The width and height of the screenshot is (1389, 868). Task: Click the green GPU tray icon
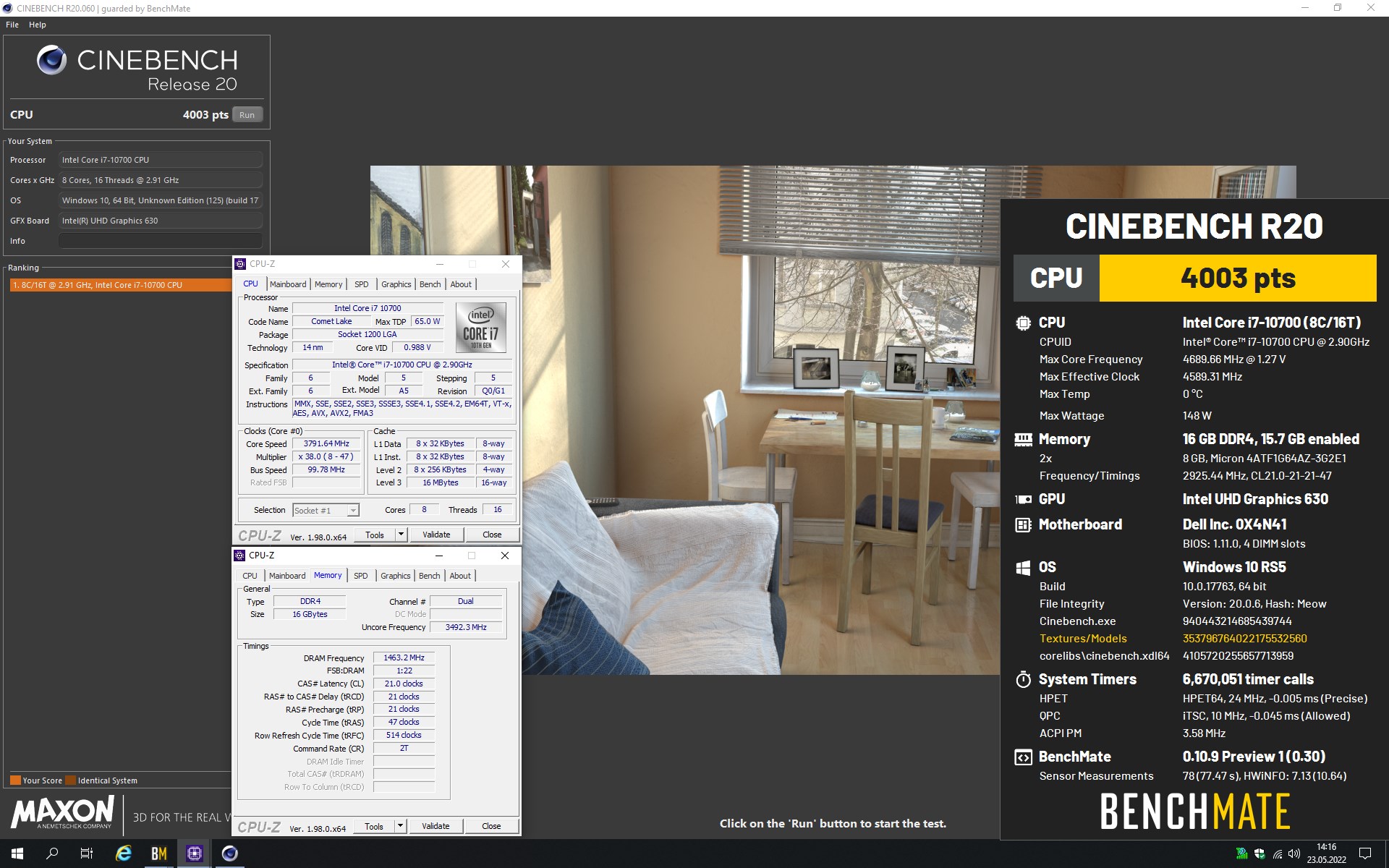point(1242,854)
